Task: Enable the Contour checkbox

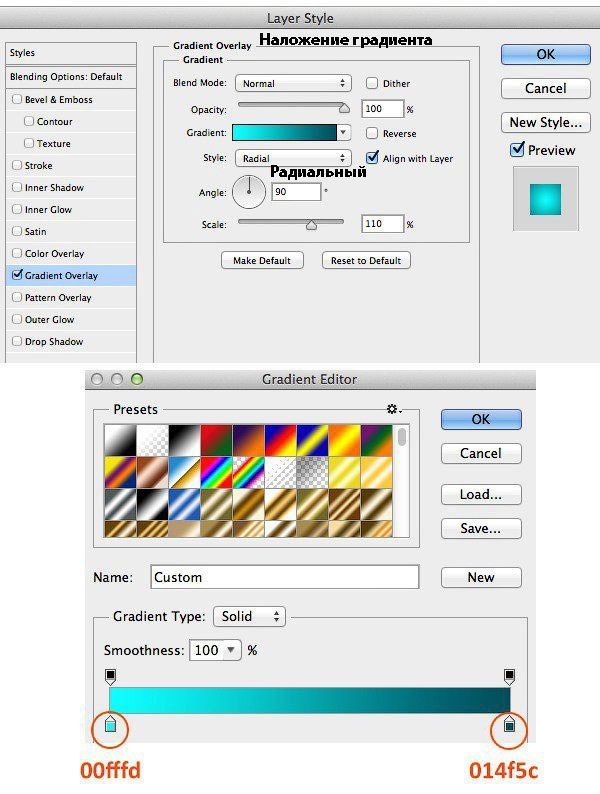Action: point(29,121)
